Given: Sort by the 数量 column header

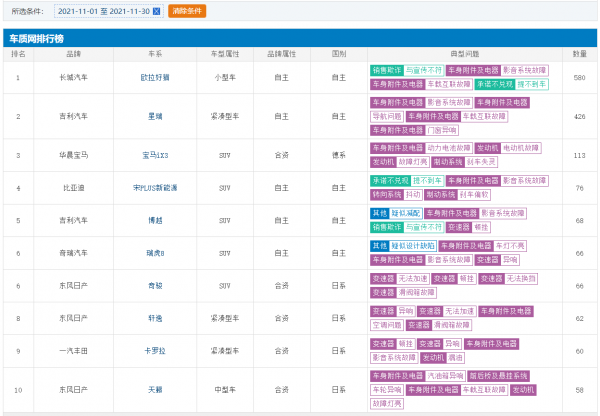Looking at the screenshot, I should point(579,53).
